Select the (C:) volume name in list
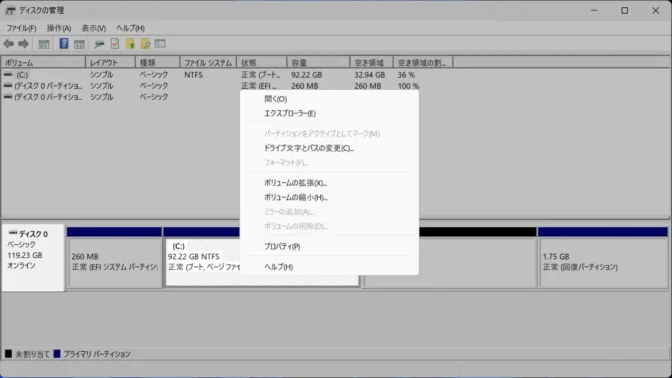 [22, 75]
